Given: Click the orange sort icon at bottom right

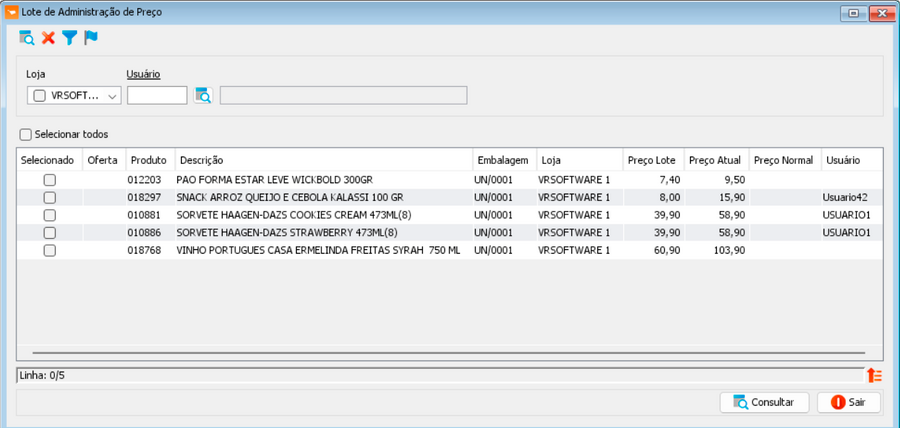Looking at the screenshot, I should (874, 375).
